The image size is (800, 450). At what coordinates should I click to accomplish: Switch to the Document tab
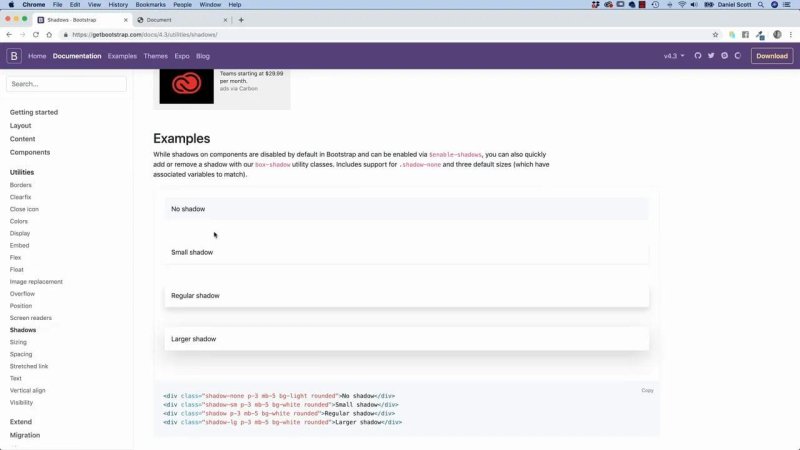coord(182,20)
